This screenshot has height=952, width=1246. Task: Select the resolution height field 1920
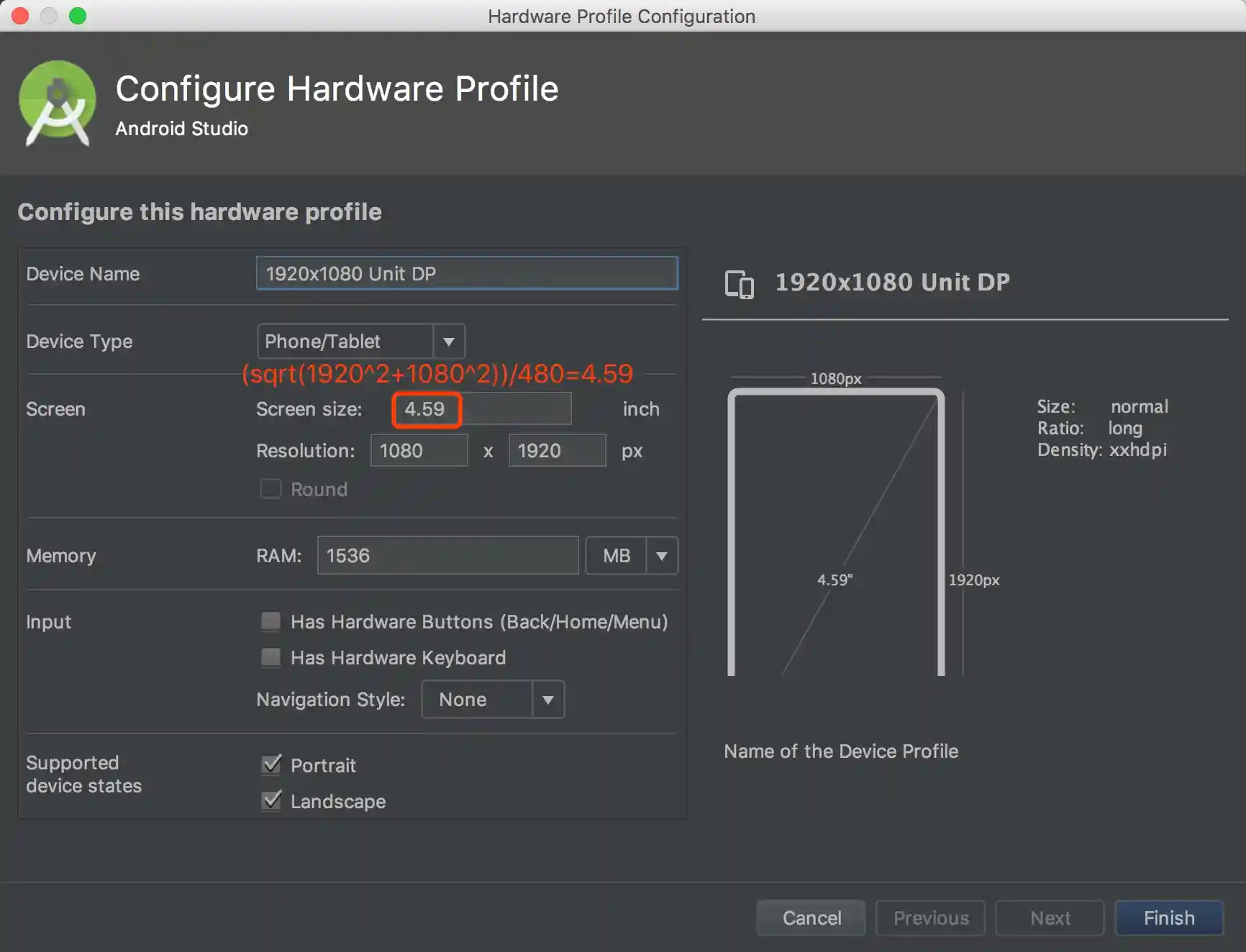point(556,451)
